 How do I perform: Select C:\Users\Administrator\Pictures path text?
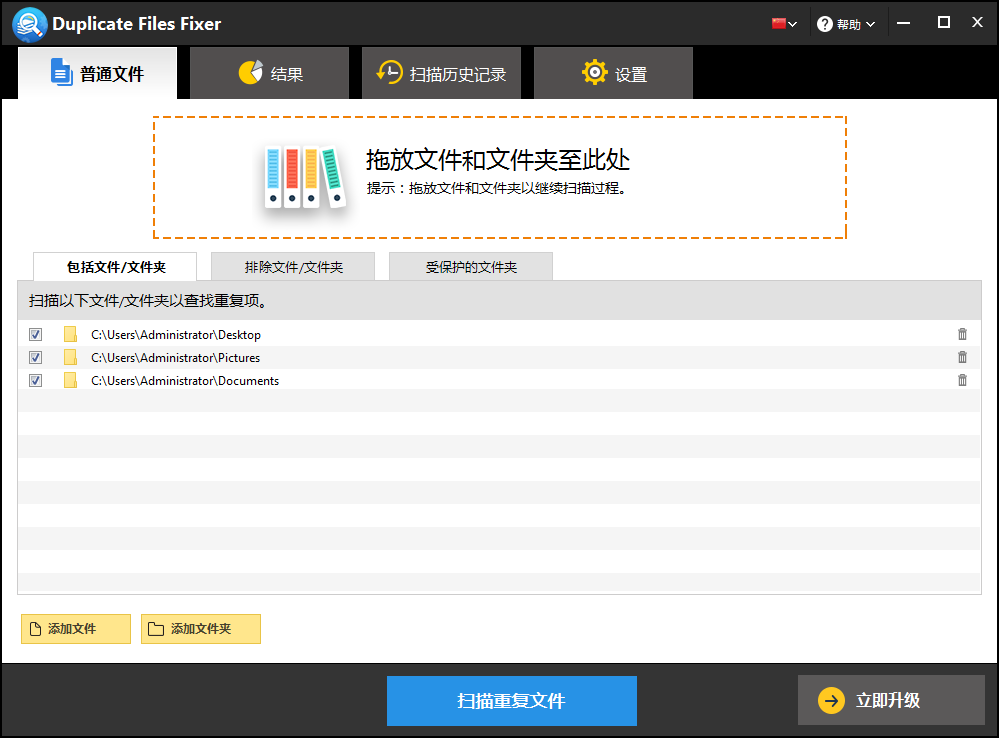[x=176, y=358]
